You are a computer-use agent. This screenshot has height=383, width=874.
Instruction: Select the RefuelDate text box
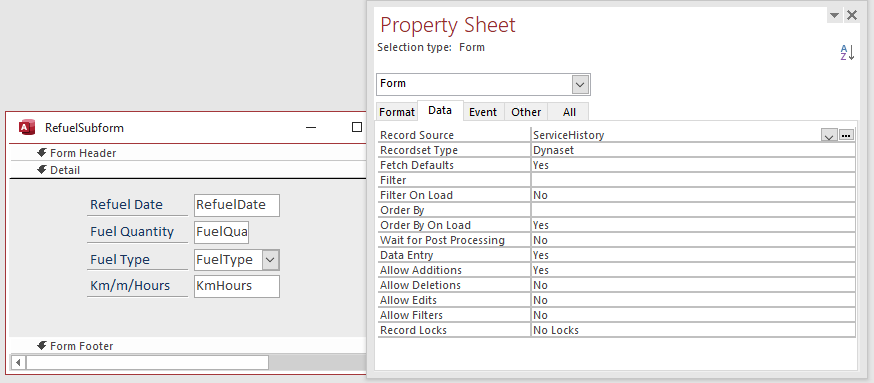click(x=237, y=205)
